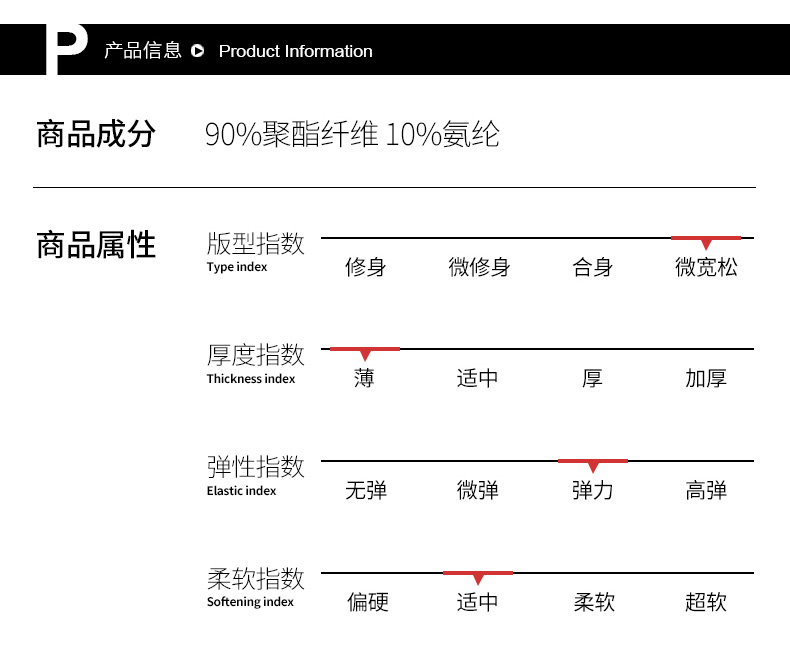Viewport: 790px width, 652px height.
Task: Click the red marker on the Thickness index scale
Action: 365,351
